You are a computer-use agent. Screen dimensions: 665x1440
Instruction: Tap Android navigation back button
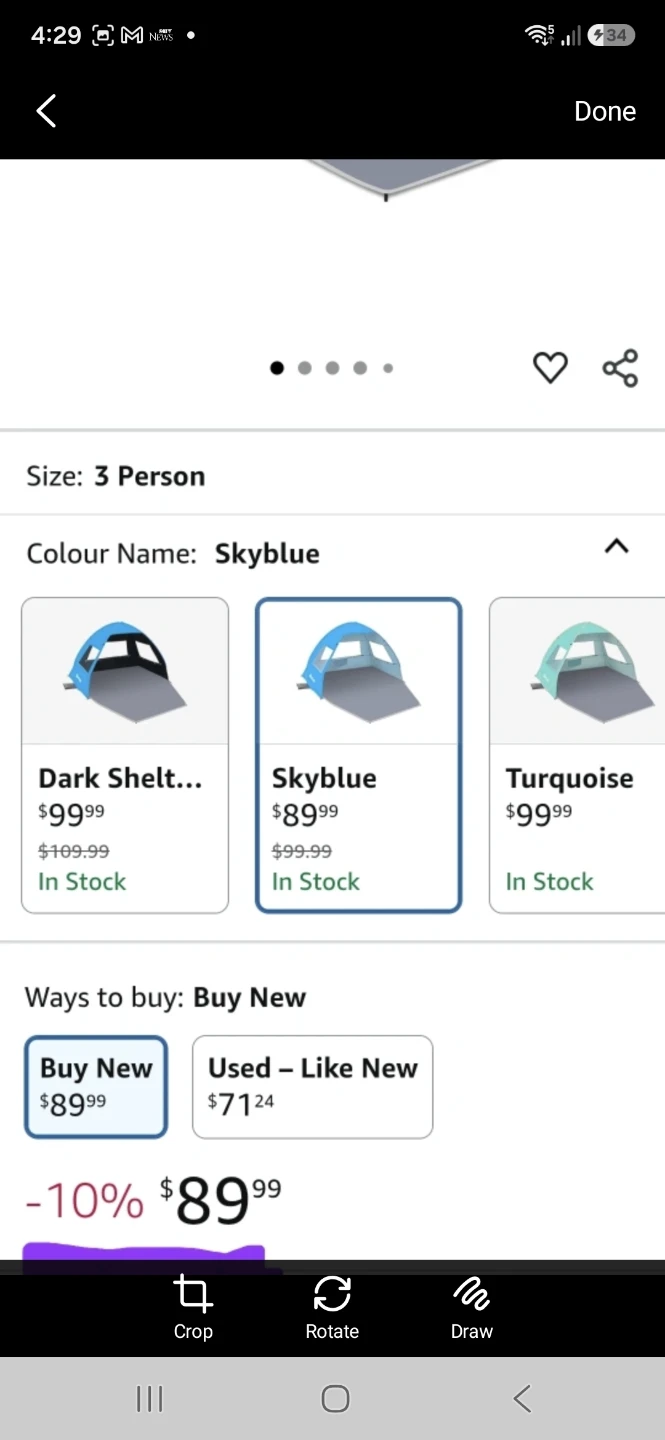[521, 1398]
